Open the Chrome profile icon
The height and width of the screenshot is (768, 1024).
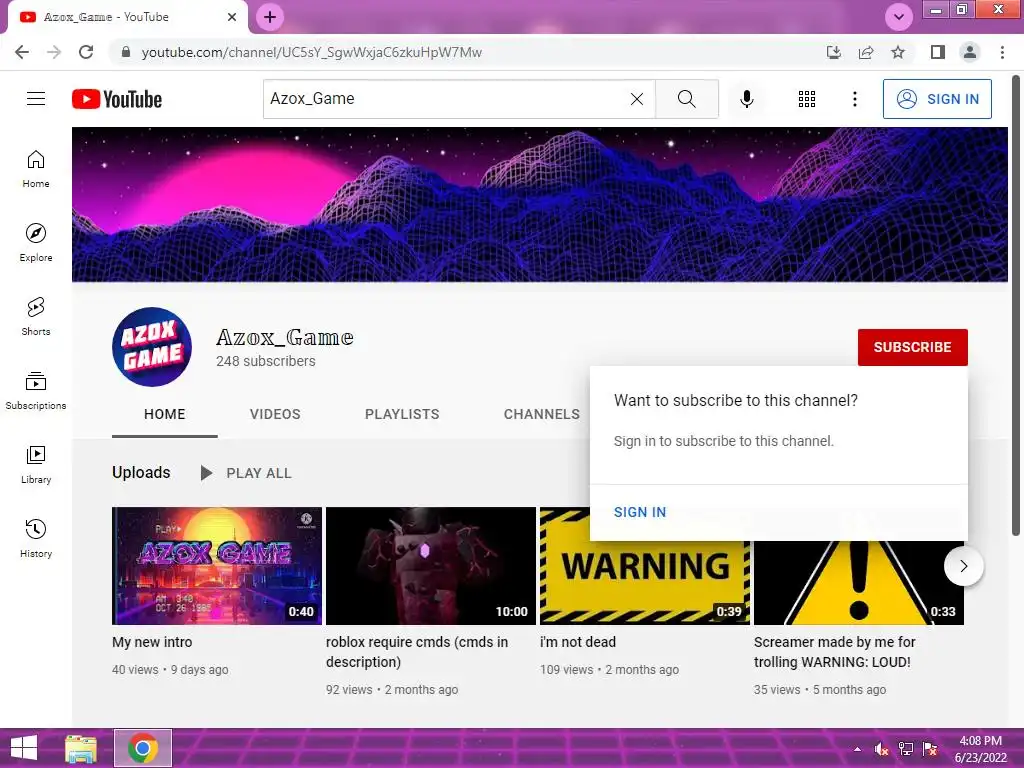[x=970, y=52]
